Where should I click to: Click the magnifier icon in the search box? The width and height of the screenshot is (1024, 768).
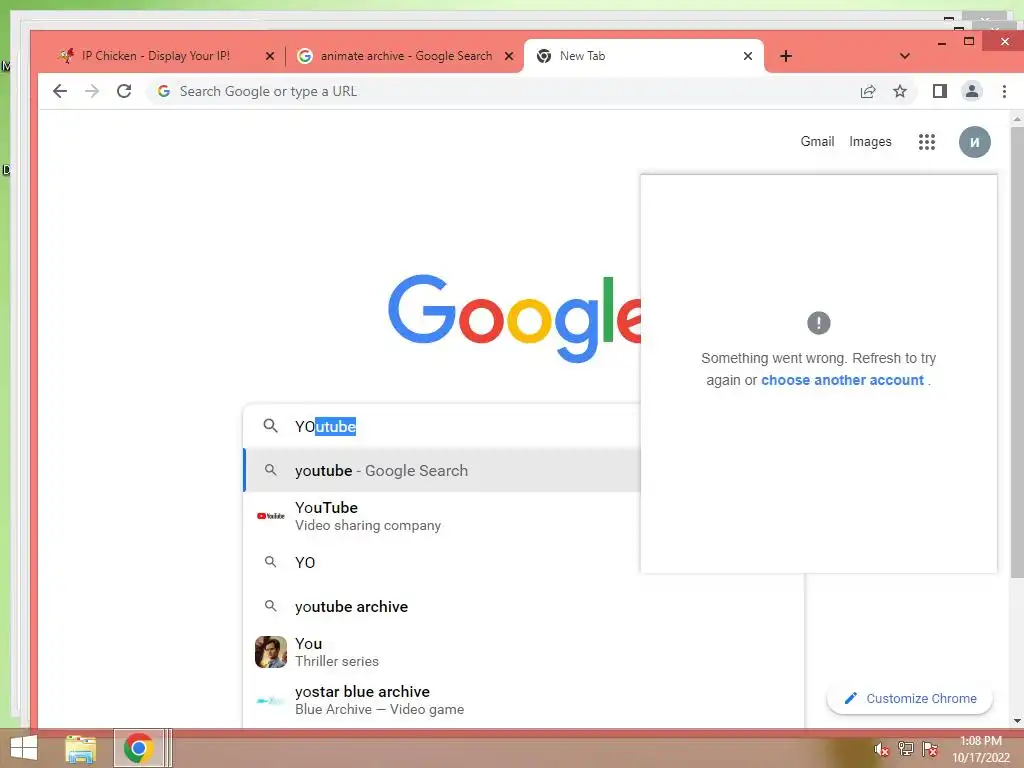pyautogui.click(x=270, y=426)
